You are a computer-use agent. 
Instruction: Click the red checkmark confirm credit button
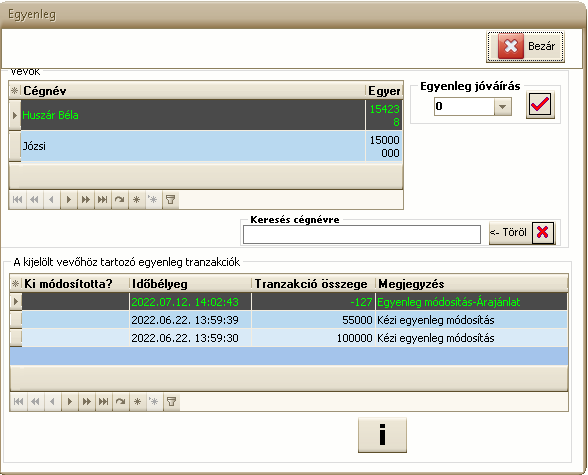pyautogui.click(x=540, y=105)
